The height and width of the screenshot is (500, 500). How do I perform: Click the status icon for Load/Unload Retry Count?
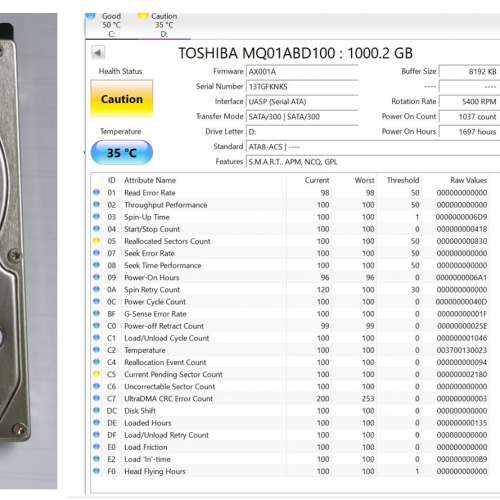[97, 435]
